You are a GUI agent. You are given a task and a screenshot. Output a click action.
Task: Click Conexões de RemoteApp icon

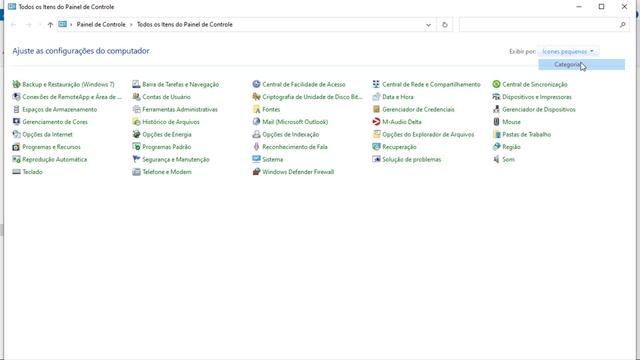click(x=16, y=97)
